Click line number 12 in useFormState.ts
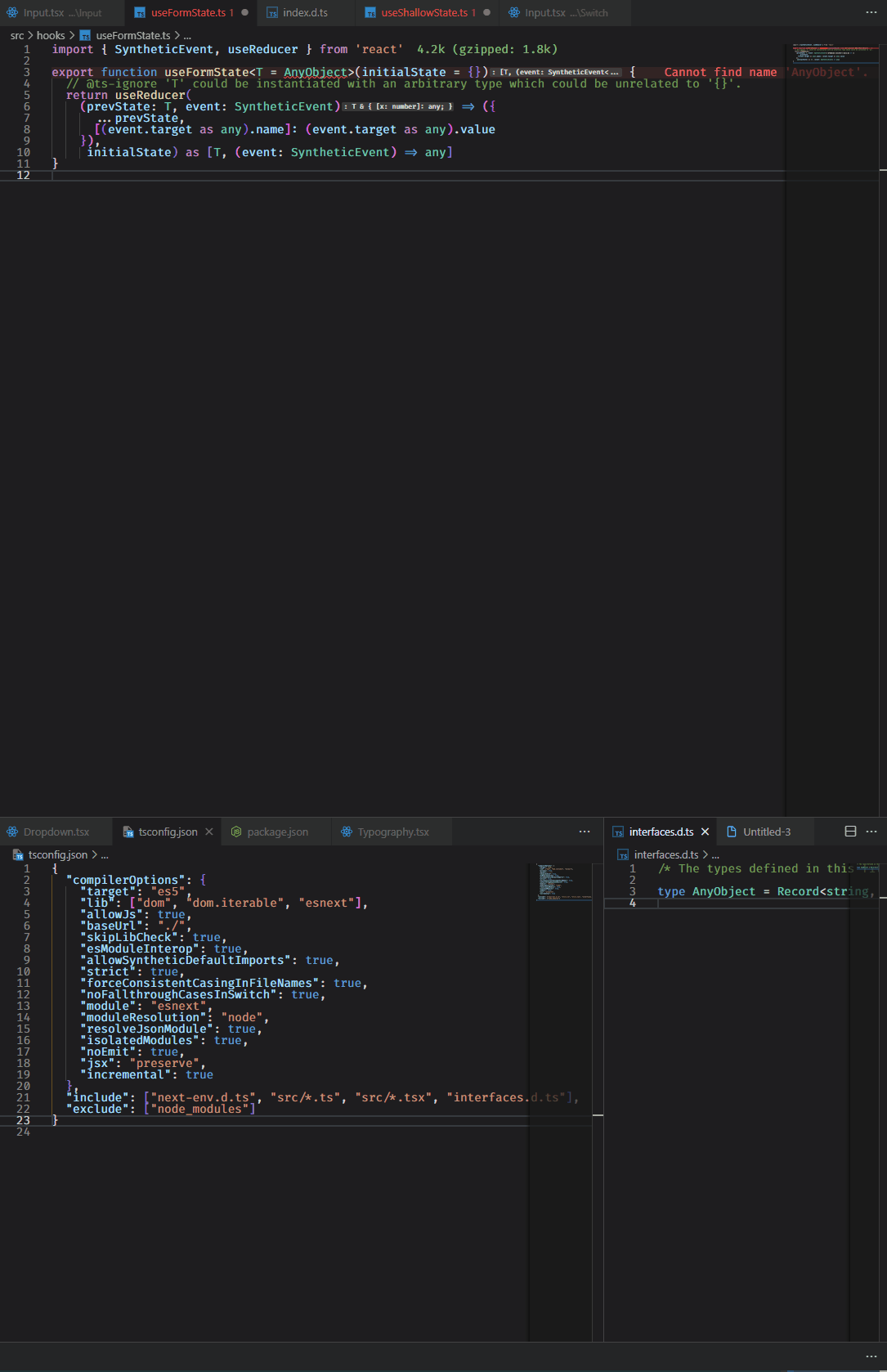Image resolution: width=887 pixels, height=1372 pixels. click(23, 175)
